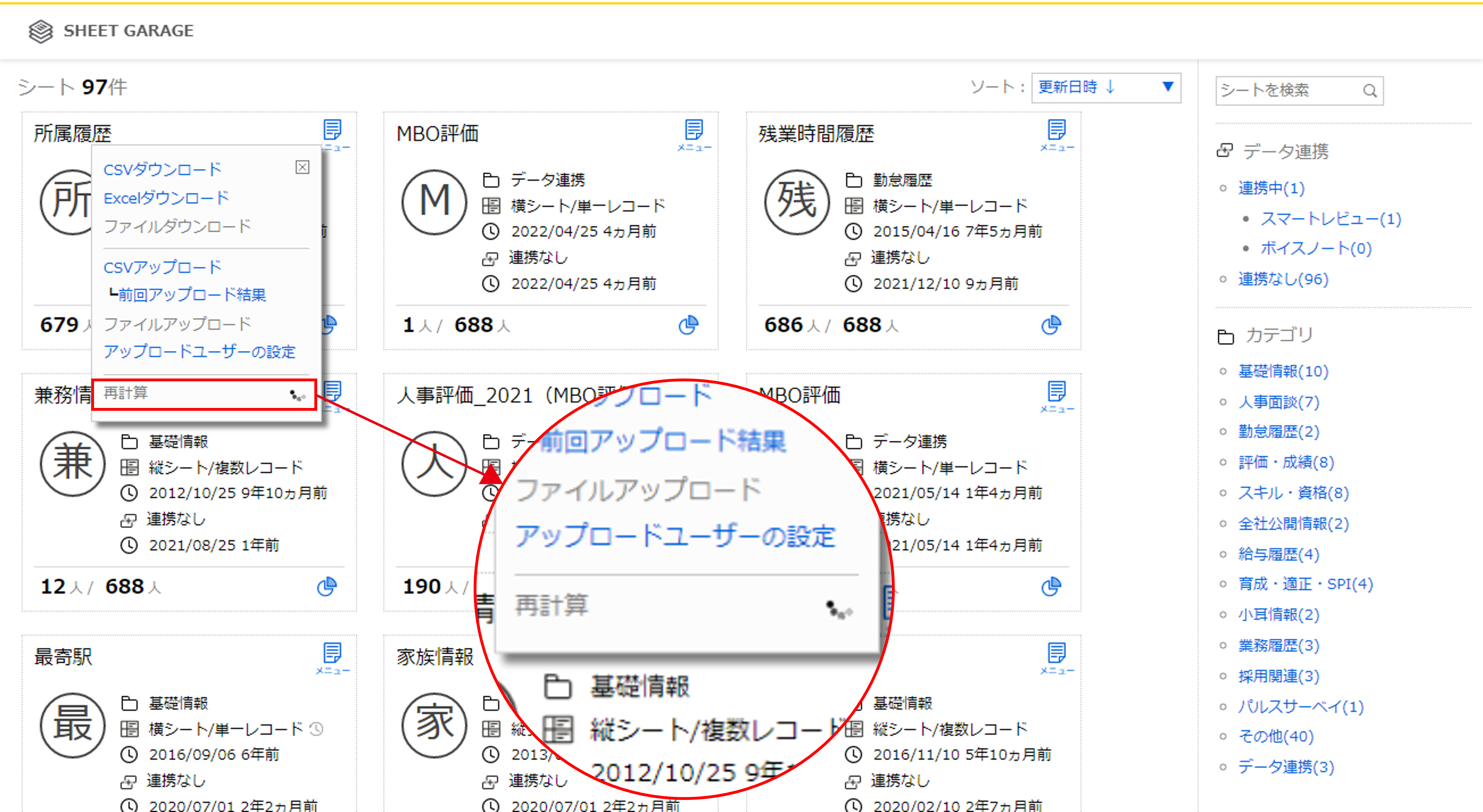Open category 採用関連(3)
Viewport: 1483px width, 812px height.
point(1279,676)
